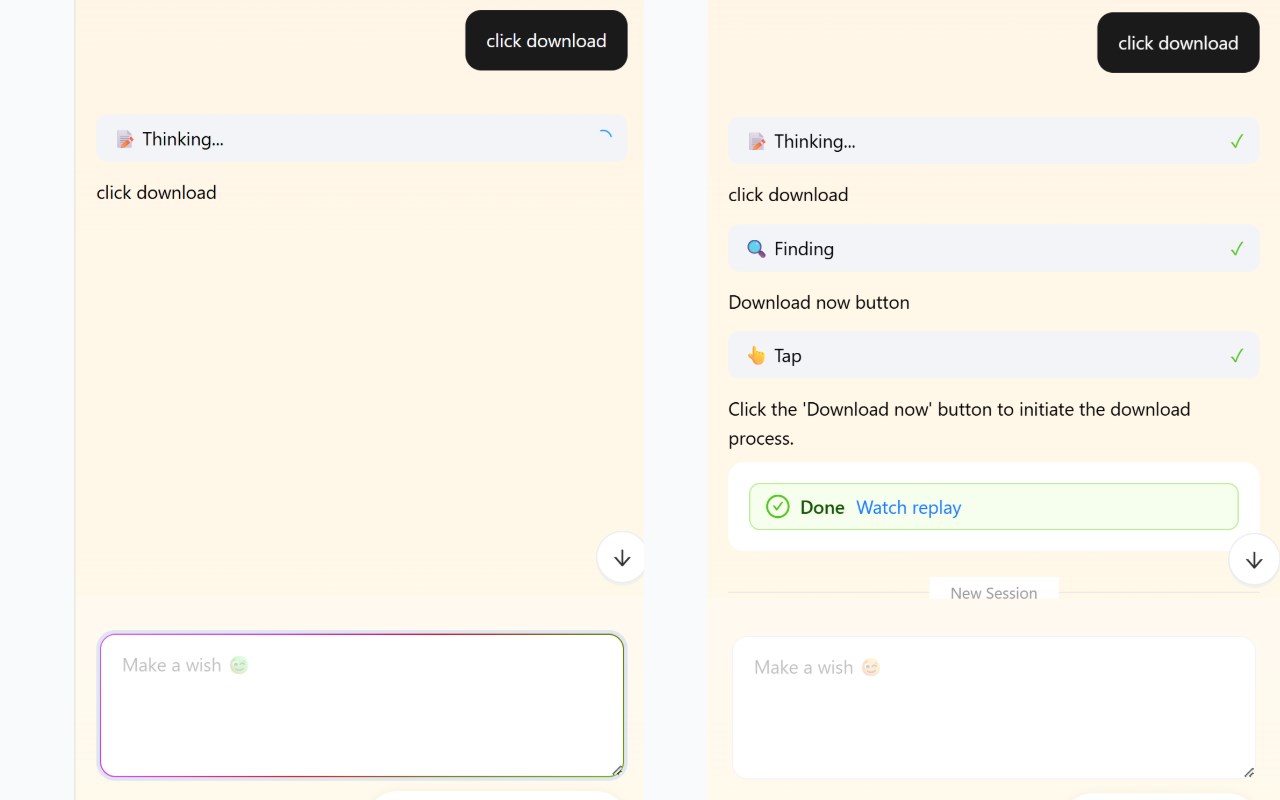Click the "Make a wish" text area in the left panel
The image size is (1280, 800).
362,705
